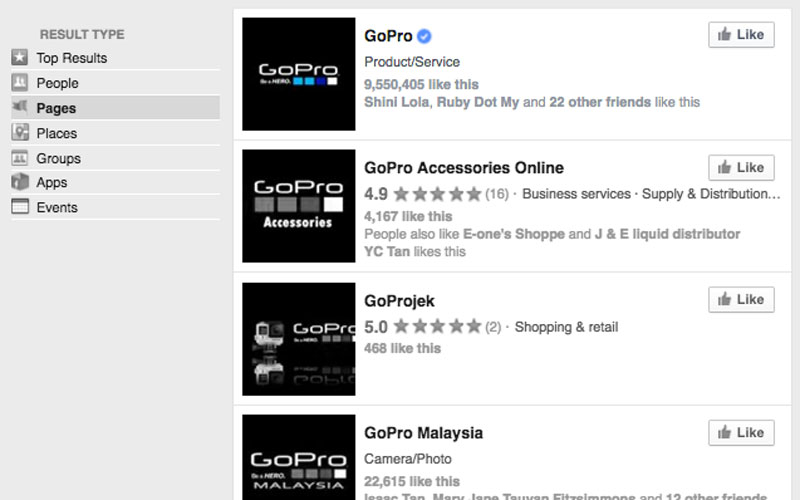Click the Groups filter icon
The width and height of the screenshot is (800, 500).
coord(20,158)
